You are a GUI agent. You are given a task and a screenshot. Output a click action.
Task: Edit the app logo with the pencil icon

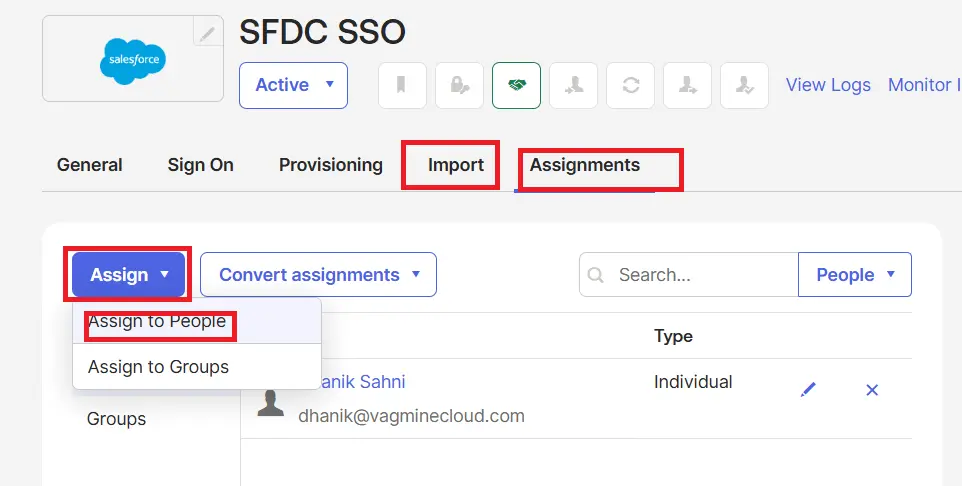pyautogui.click(x=208, y=32)
